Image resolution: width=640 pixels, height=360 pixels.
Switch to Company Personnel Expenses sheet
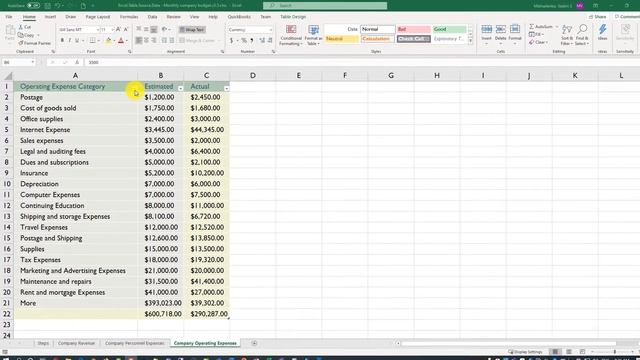point(134,343)
